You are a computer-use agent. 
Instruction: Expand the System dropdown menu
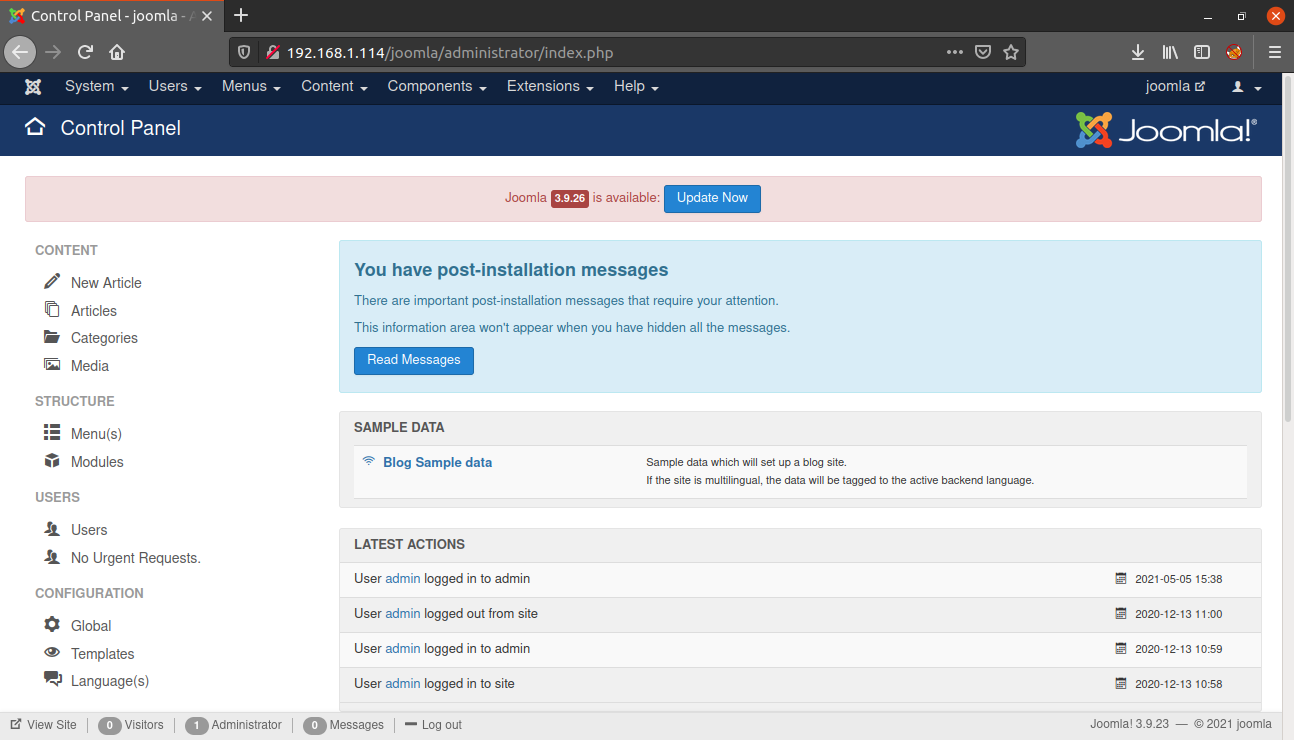[97, 87]
